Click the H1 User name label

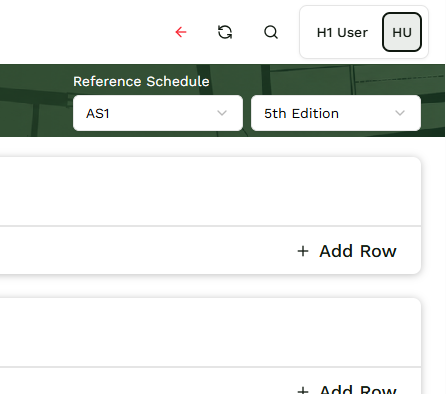pyautogui.click(x=342, y=33)
